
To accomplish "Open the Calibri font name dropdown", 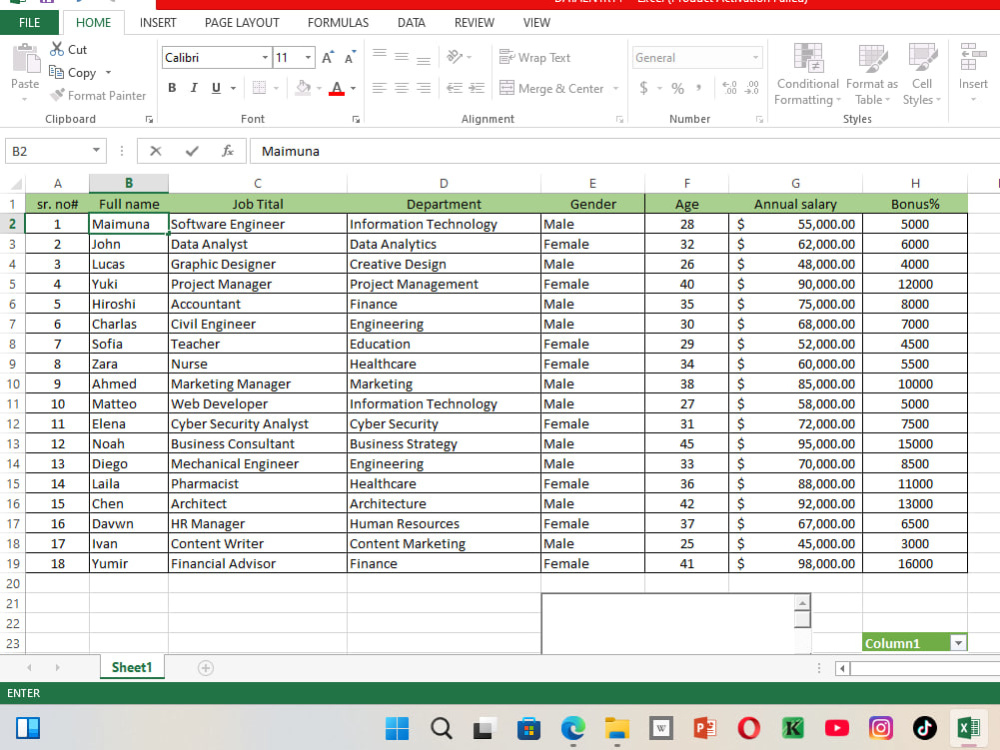I will pos(265,57).
